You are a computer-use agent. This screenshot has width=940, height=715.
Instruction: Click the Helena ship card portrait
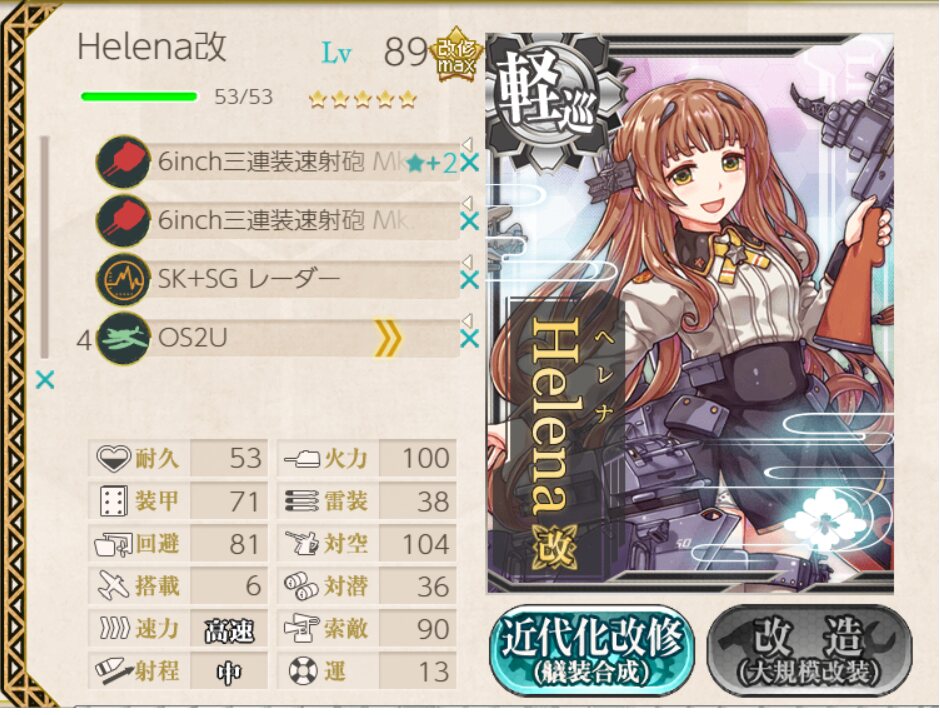tap(689, 313)
